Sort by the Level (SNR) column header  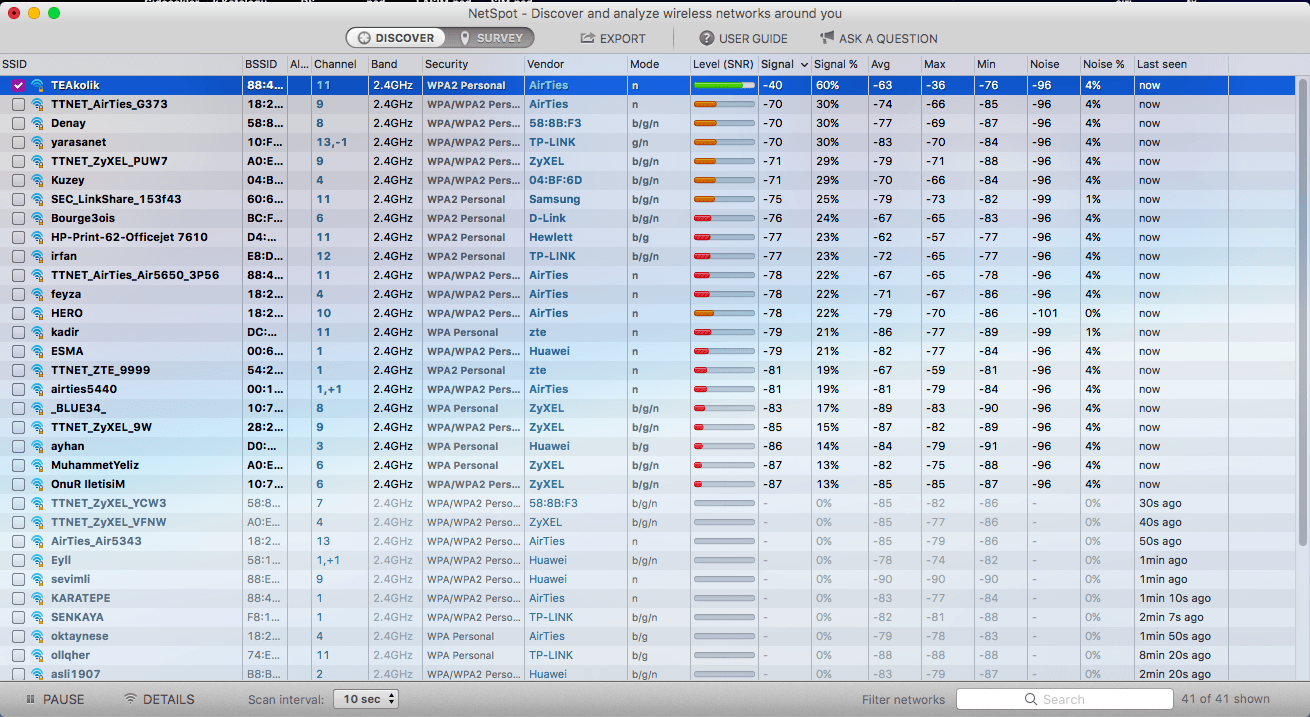(x=724, y=64)
